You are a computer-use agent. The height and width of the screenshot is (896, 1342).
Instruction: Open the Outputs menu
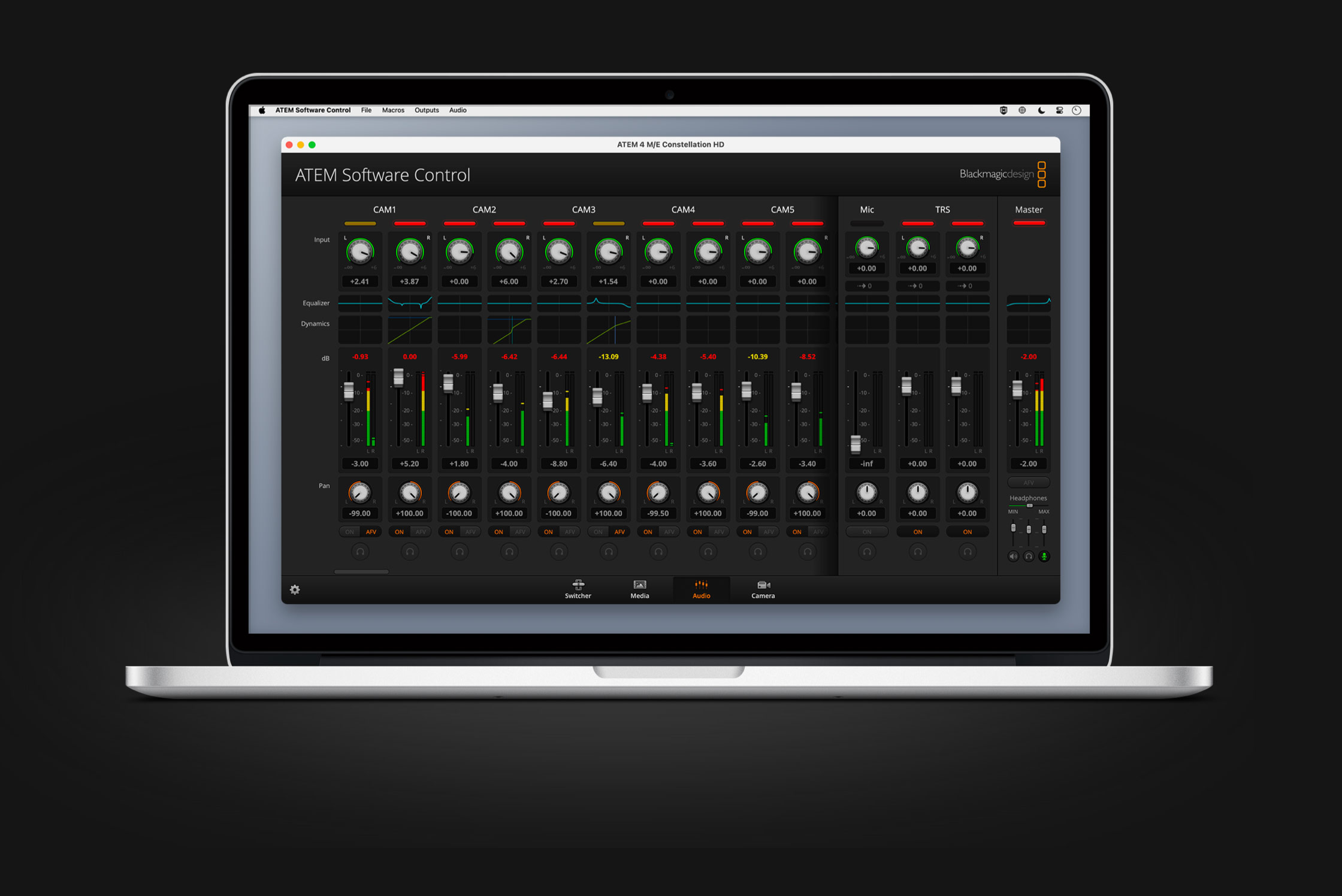pyautogui.click(x=427, y=110)
